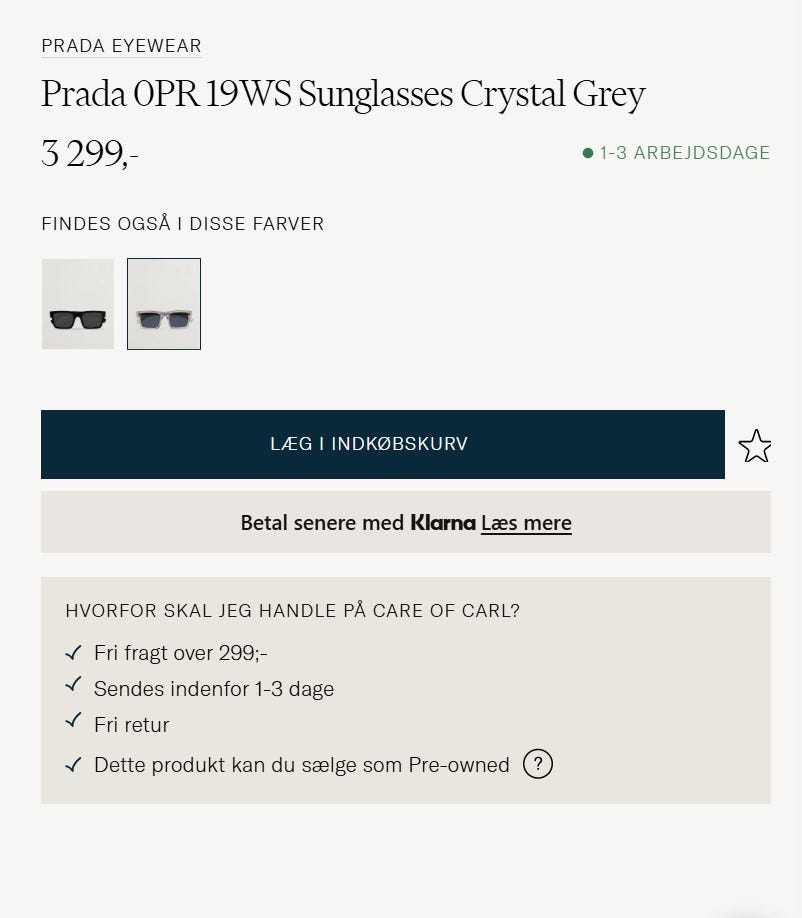Click the Hvorfor skal jeg handle heading
The width and height of the screenshot is (802, 918).
point(292,611)
